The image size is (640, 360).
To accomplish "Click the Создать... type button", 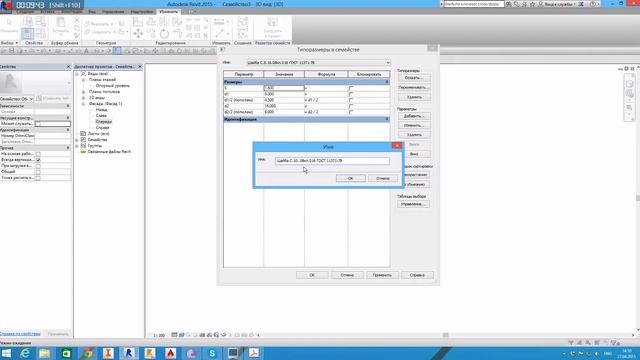I will coord(413,78).
